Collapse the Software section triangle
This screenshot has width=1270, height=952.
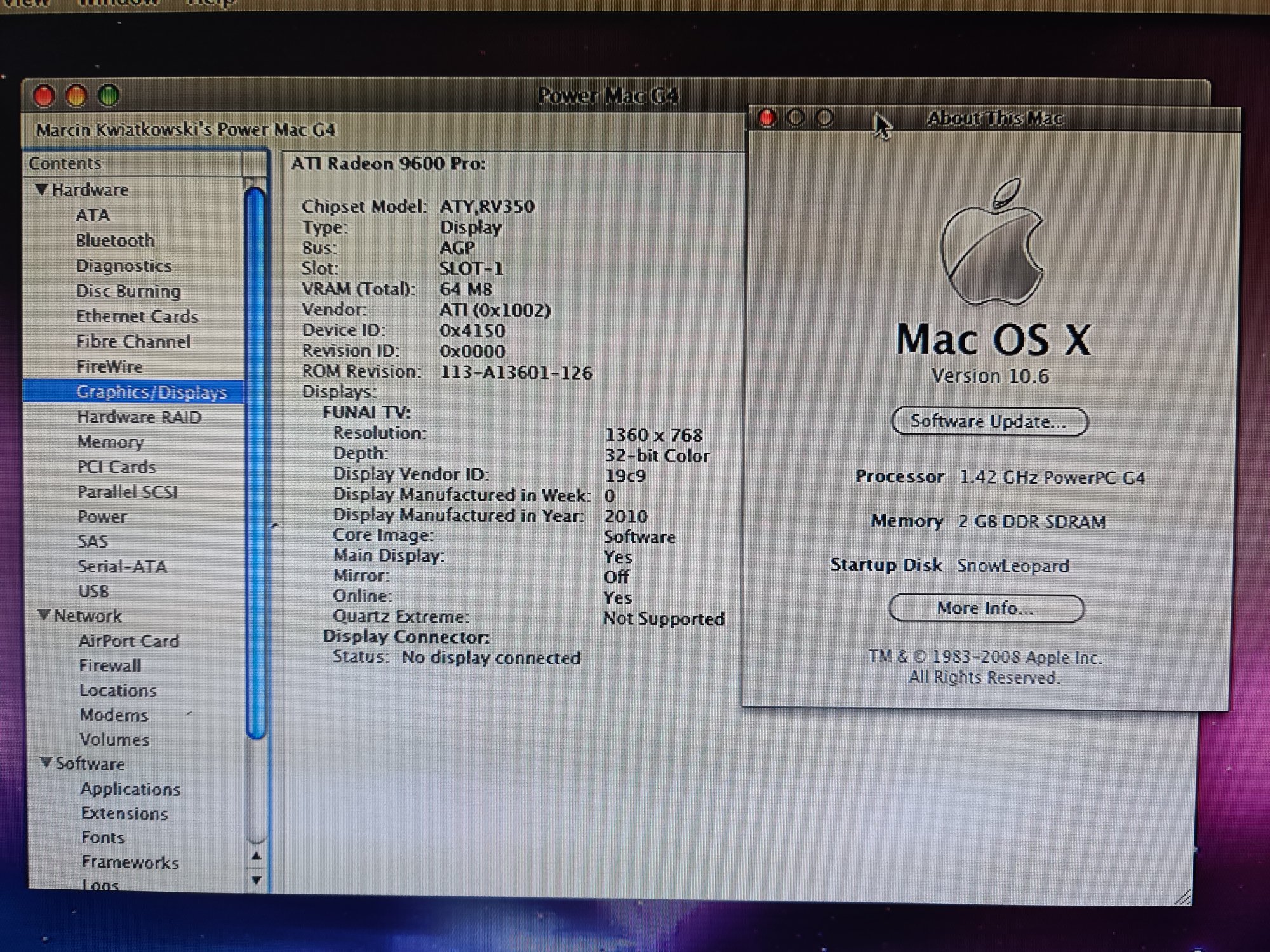(x=46, y=762)
